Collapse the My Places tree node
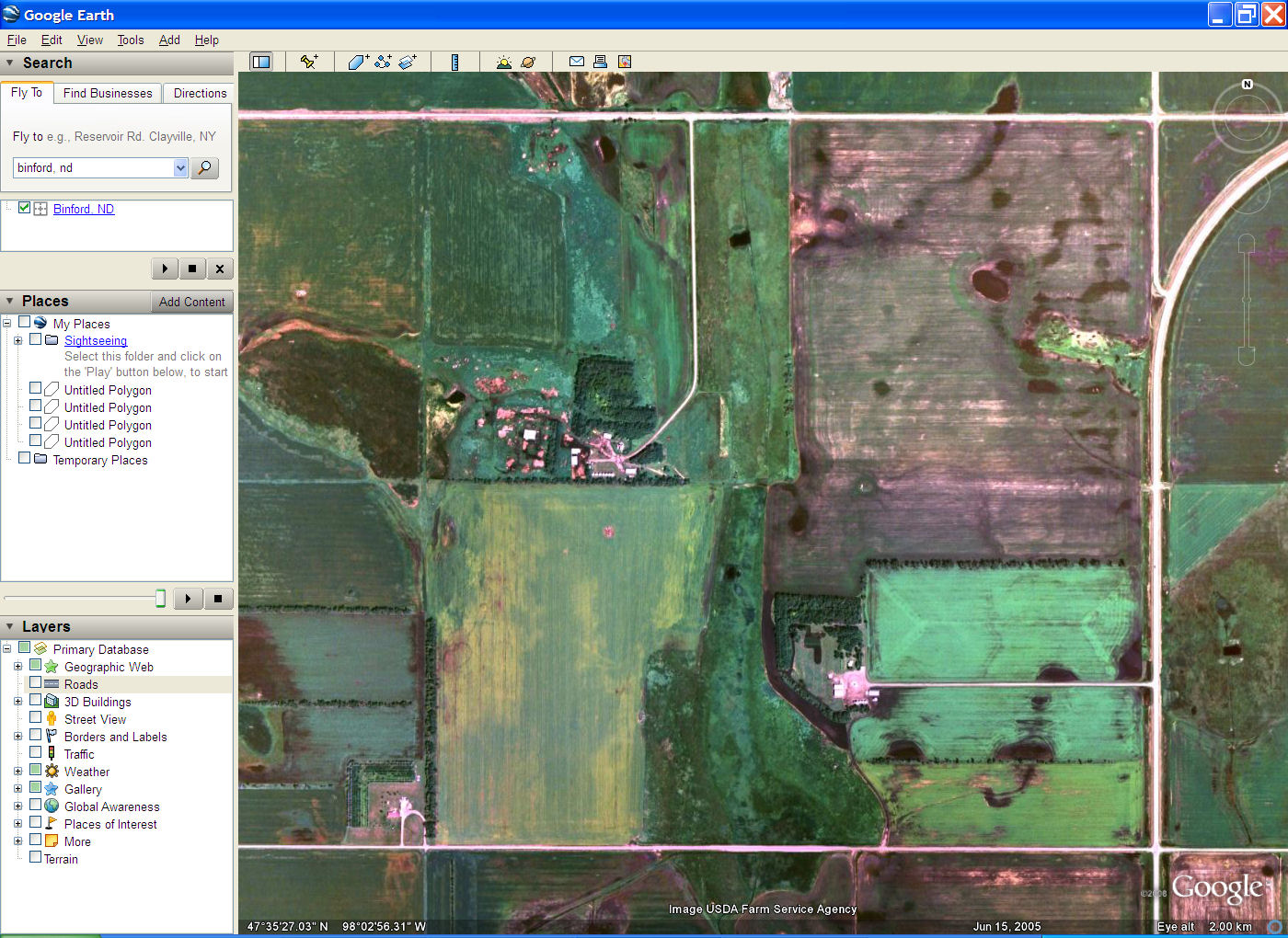 tap(6, 323)
